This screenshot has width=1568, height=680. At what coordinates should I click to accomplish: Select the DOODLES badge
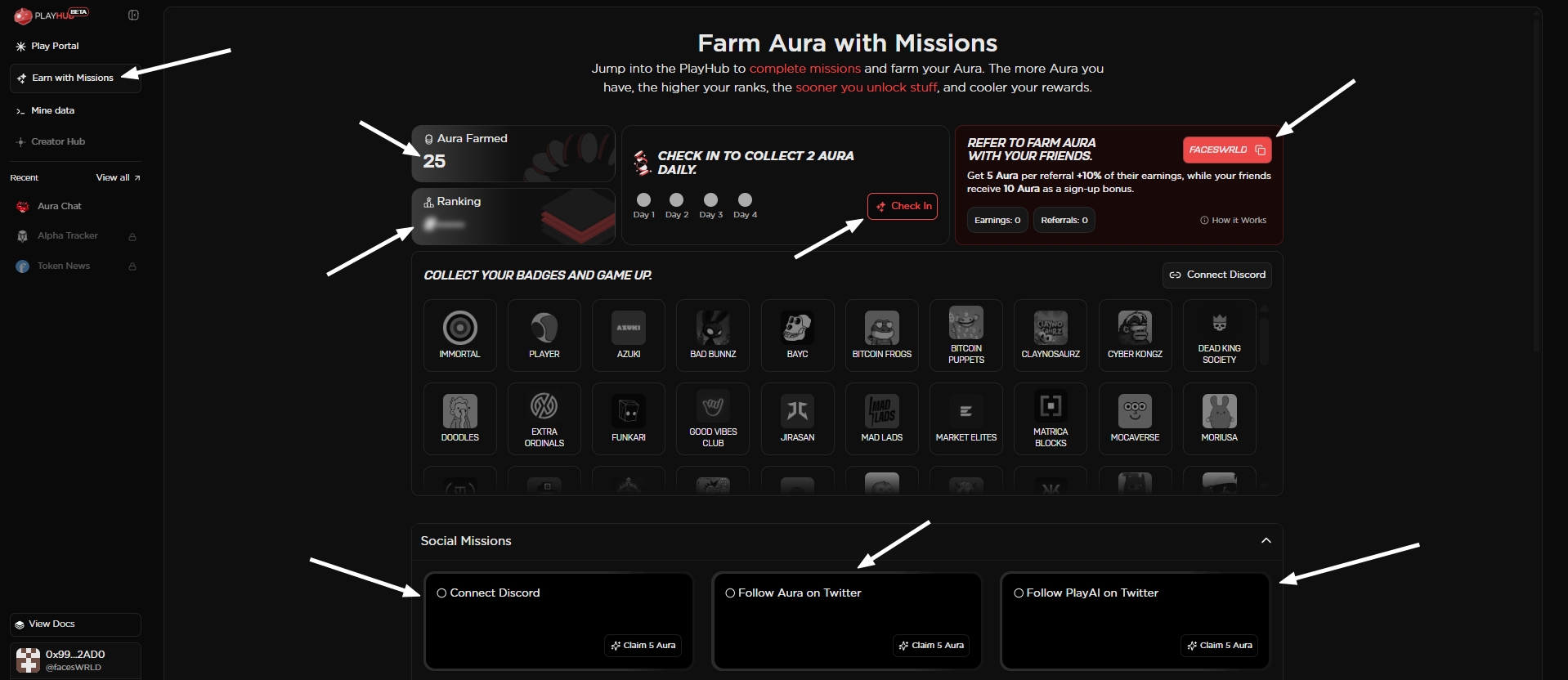(460, 419)
